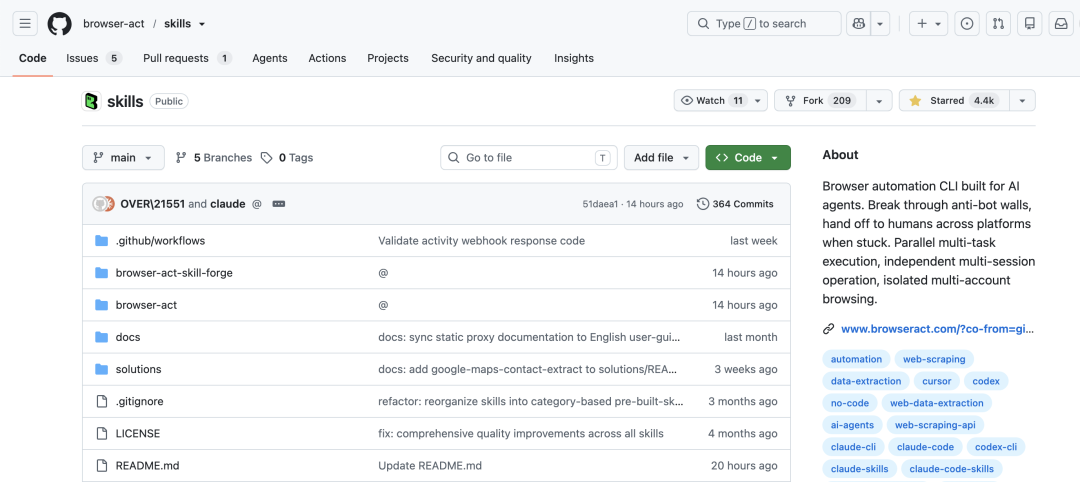Open the 5 Branches link
Viewport: 1080px width, 482px height.
(x=214, y=158)
